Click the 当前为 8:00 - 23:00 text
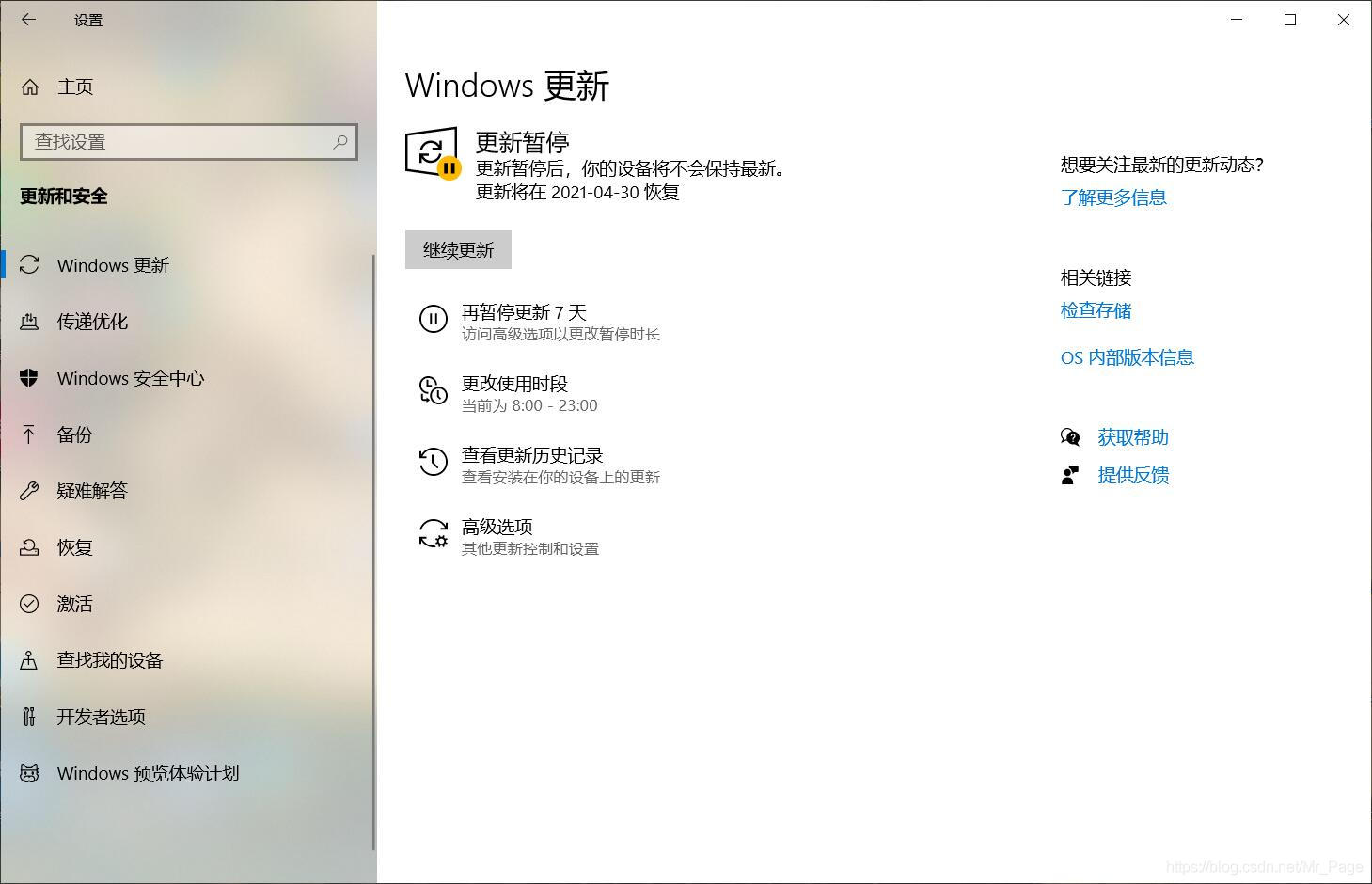This screenshot has height=884, width=1372. (x=529, y=406)
